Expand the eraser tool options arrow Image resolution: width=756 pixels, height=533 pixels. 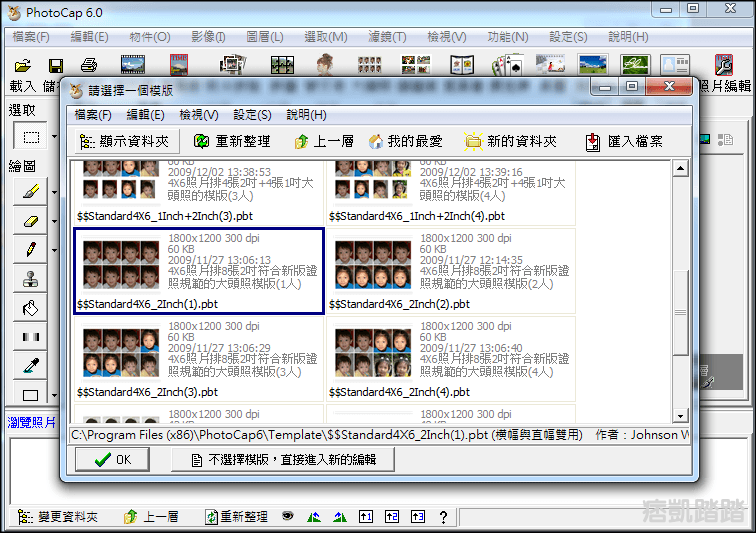click(x=54, y=221)
